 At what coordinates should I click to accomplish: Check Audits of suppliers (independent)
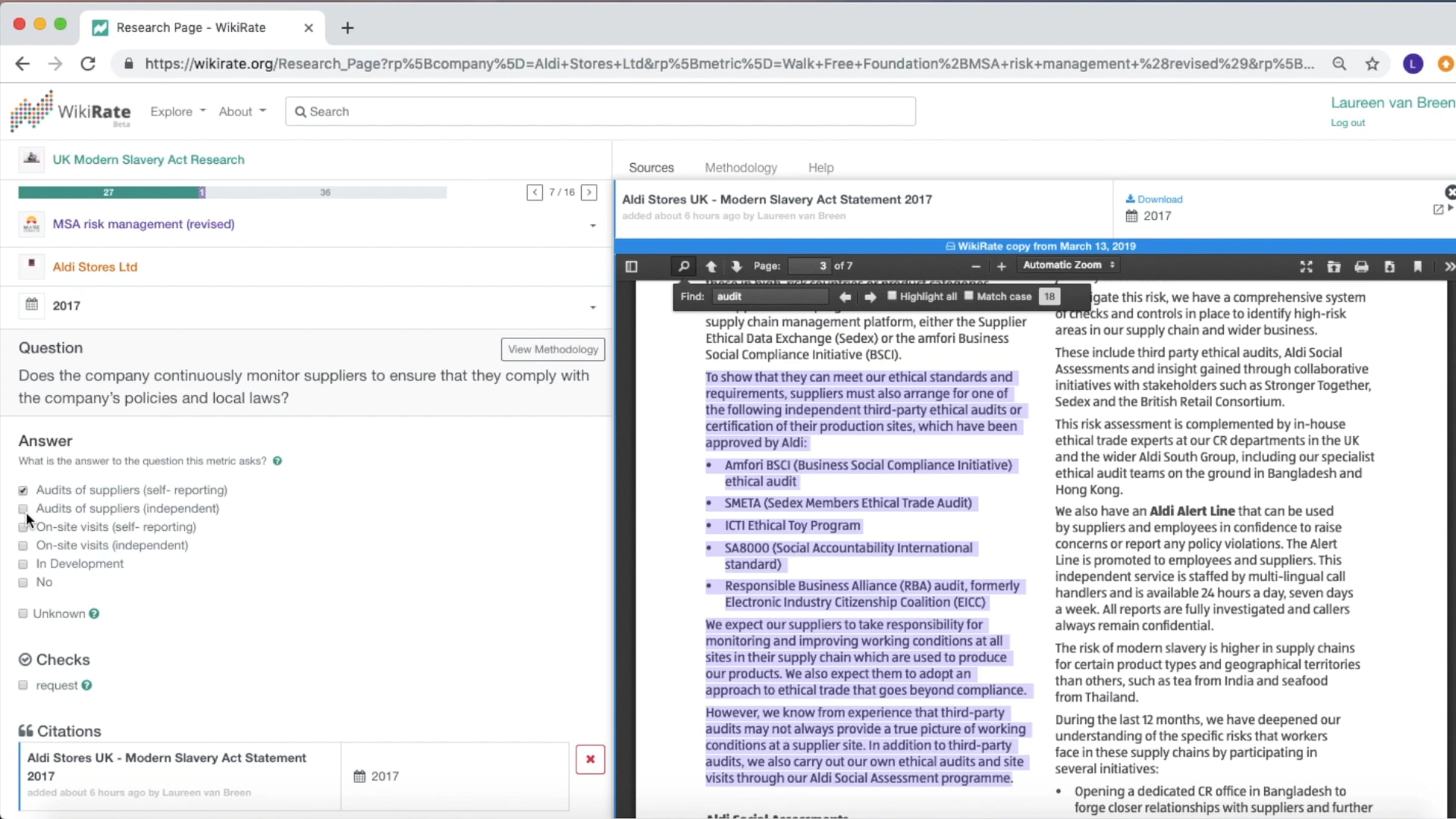tap(23, 509)
